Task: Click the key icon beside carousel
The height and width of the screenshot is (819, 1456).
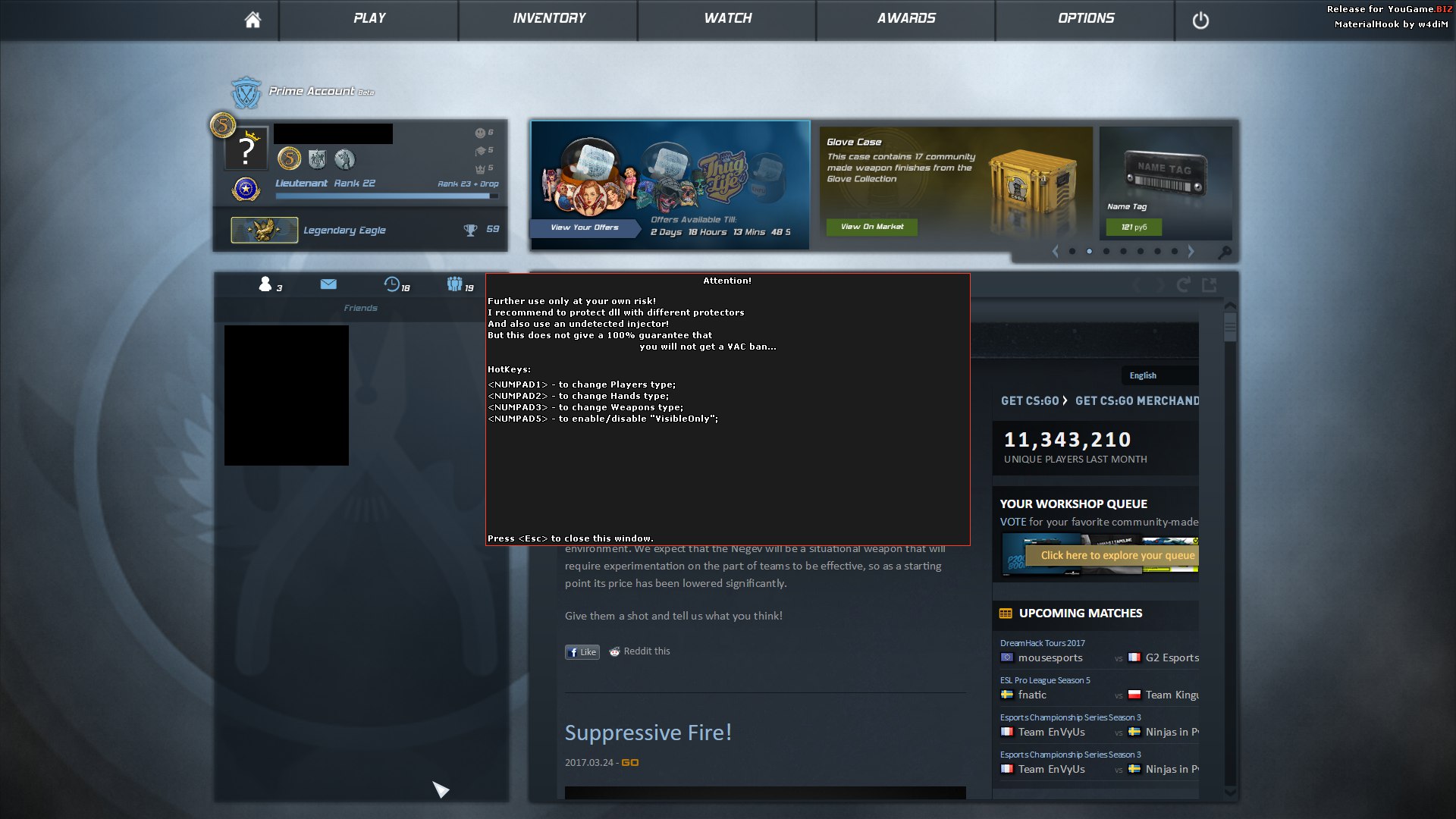Action: [x=1224, y=253]
